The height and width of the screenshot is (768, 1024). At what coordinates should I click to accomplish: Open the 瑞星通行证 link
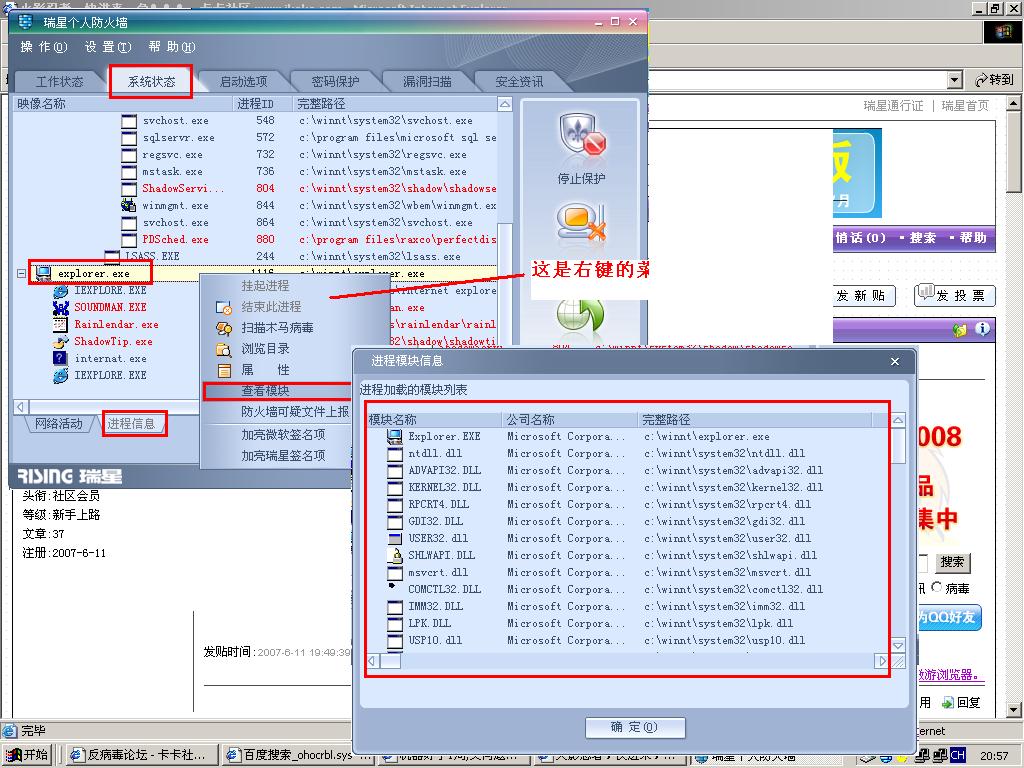[893, 106]
